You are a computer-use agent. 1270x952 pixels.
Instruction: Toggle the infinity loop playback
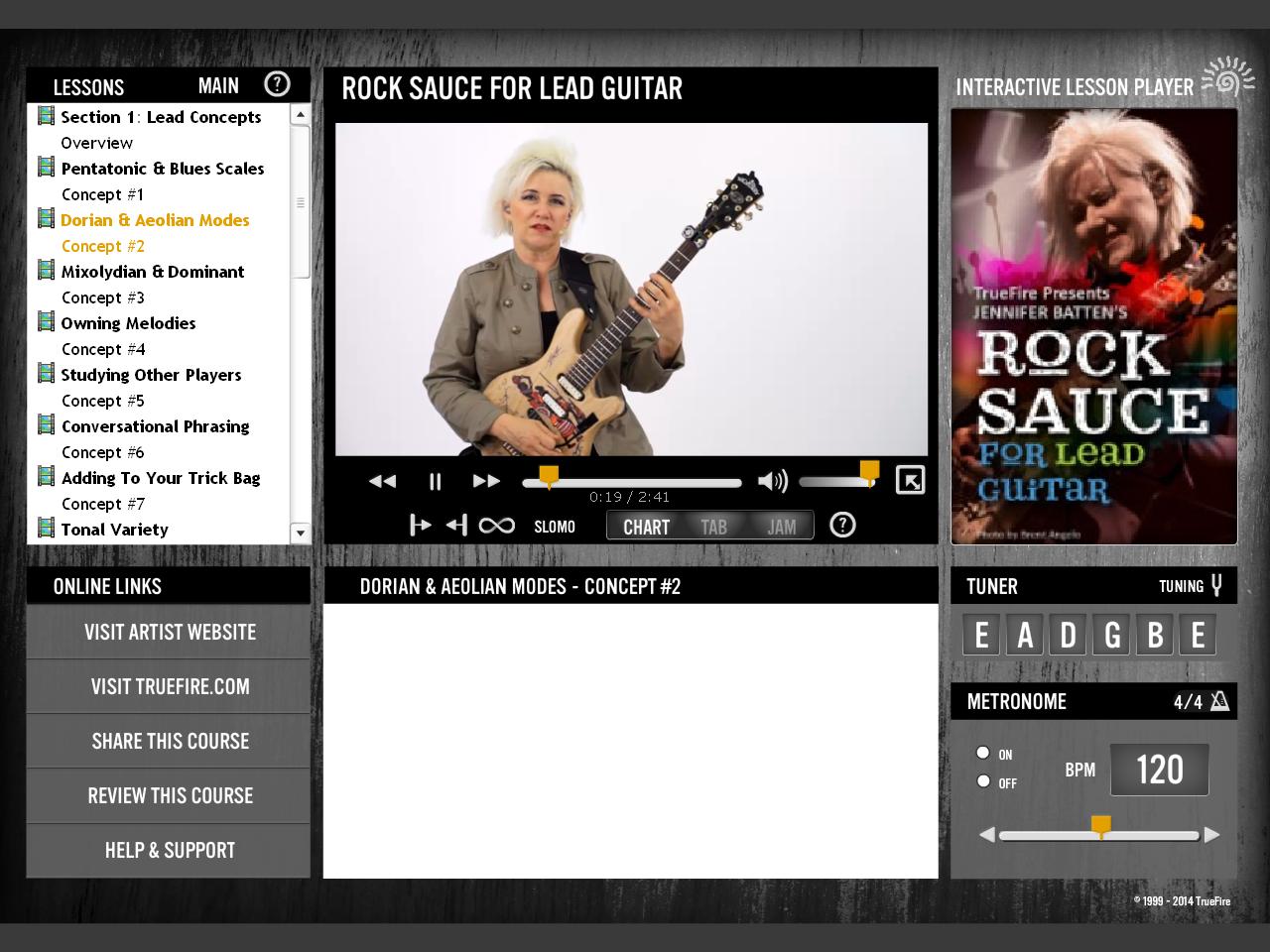[x=496, y=526]
